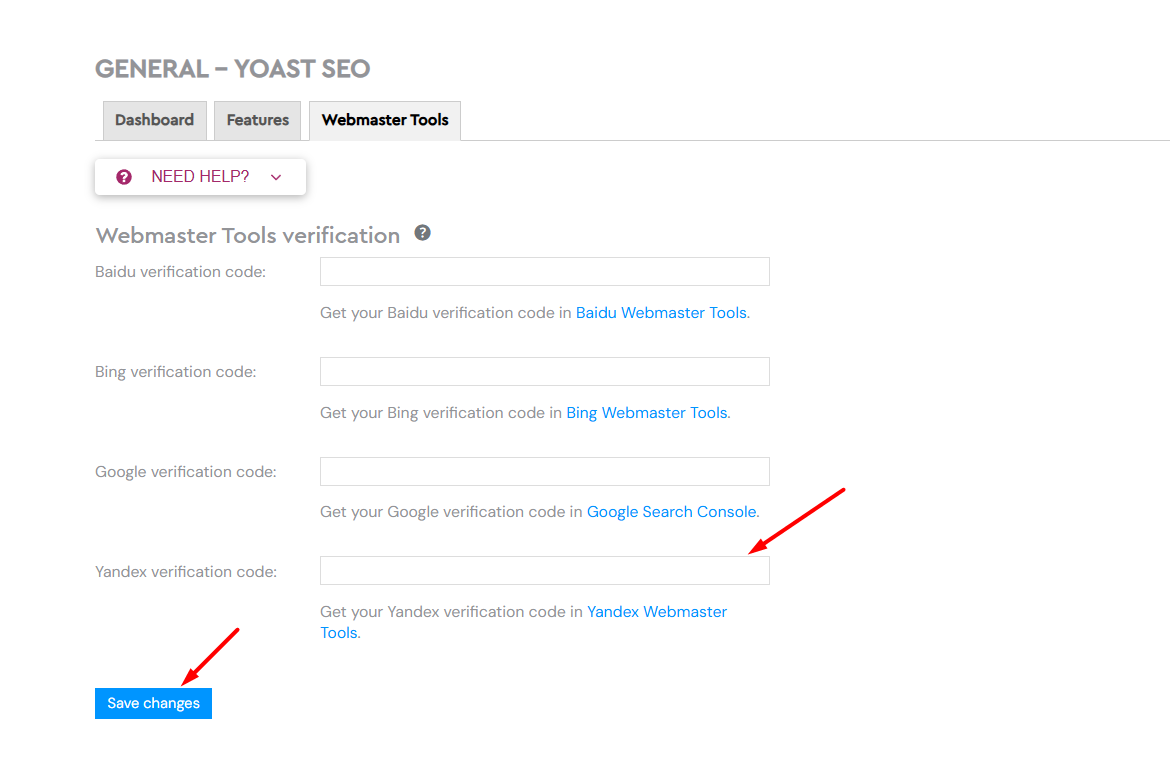The image size is (1170, 763).
Task: Click the purple question mark icon in Need Help
Action: [124, 177]
